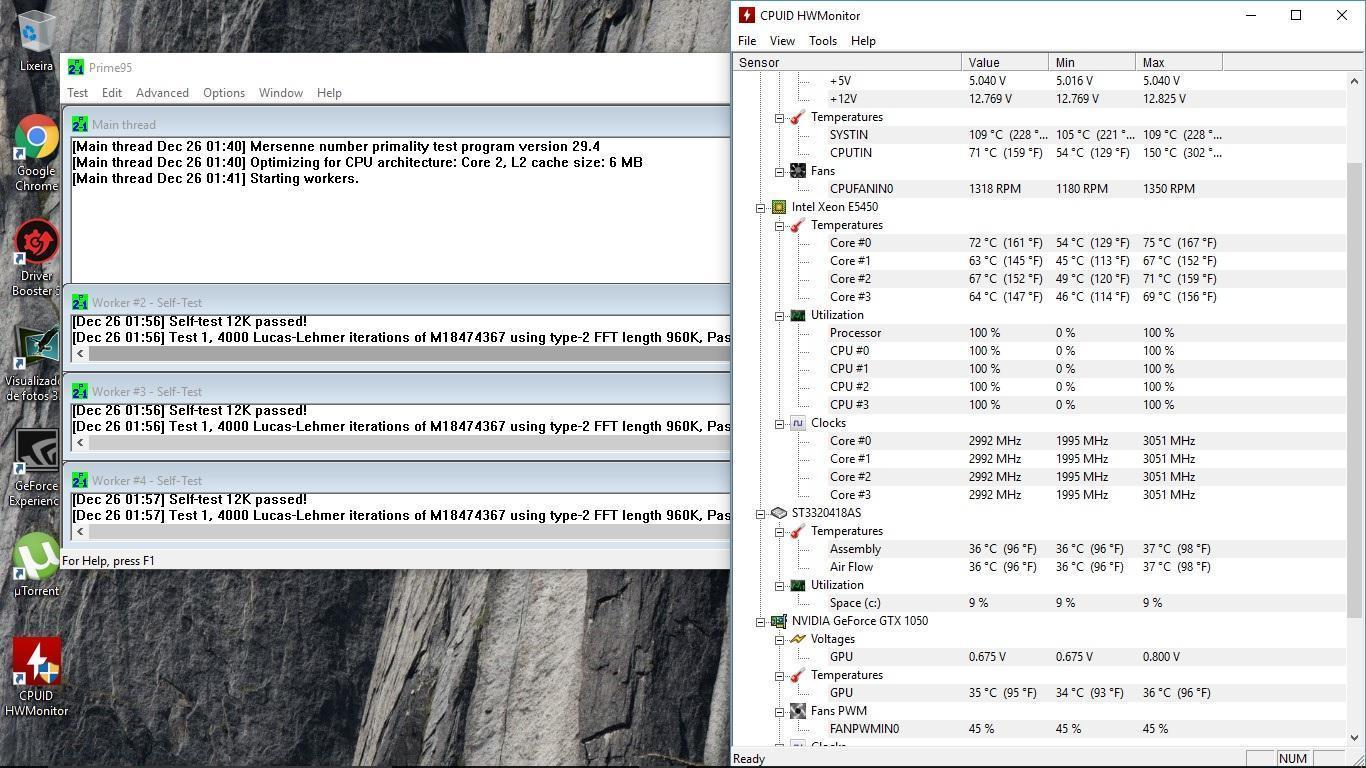This screenshot has width=1366, height=768.
Task: Click Worker #2 horizontal scroll left arrow
Action: coord(80,353)
